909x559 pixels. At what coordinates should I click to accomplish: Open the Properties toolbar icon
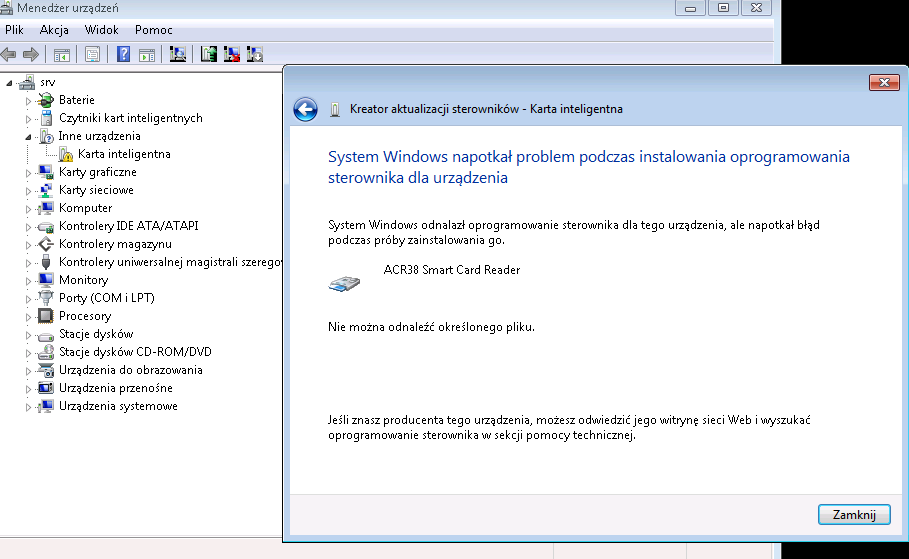[92, 55]
